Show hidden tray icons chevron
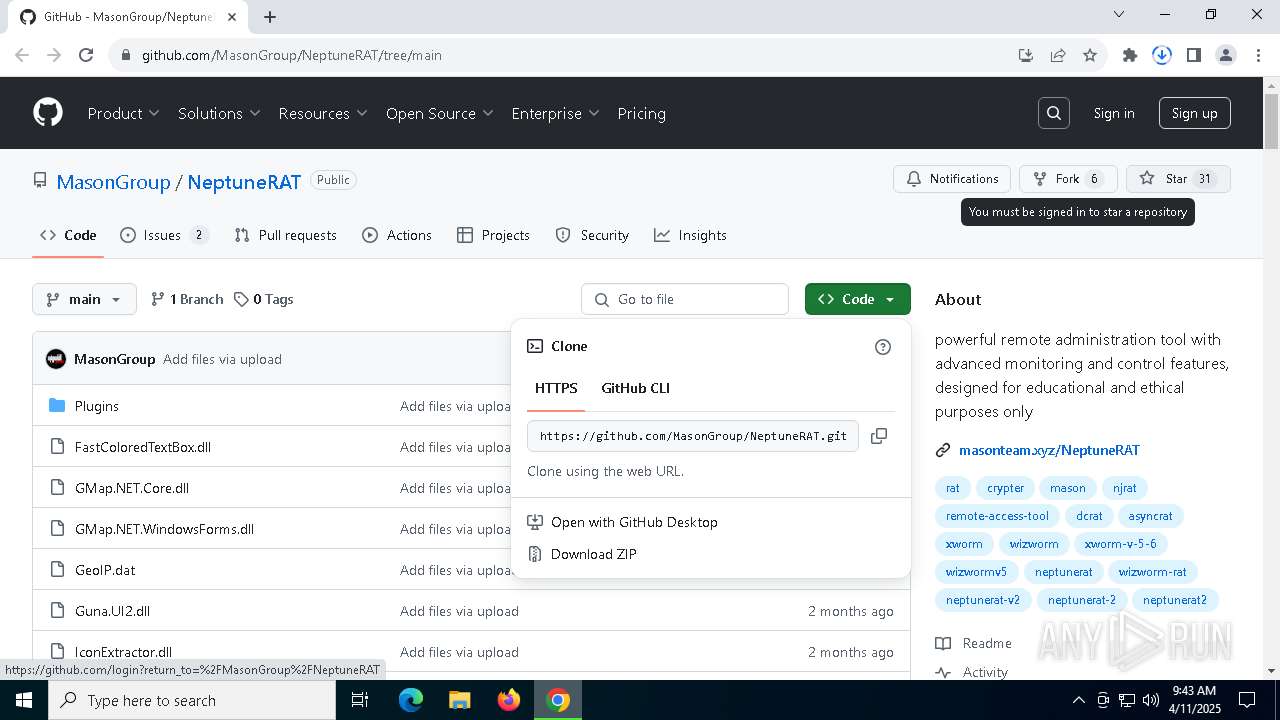 click(1078, 700)
